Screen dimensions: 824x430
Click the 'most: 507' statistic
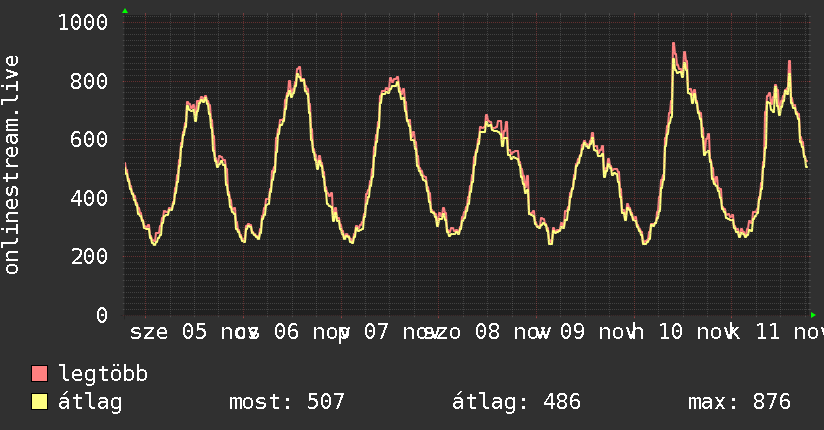287,403
